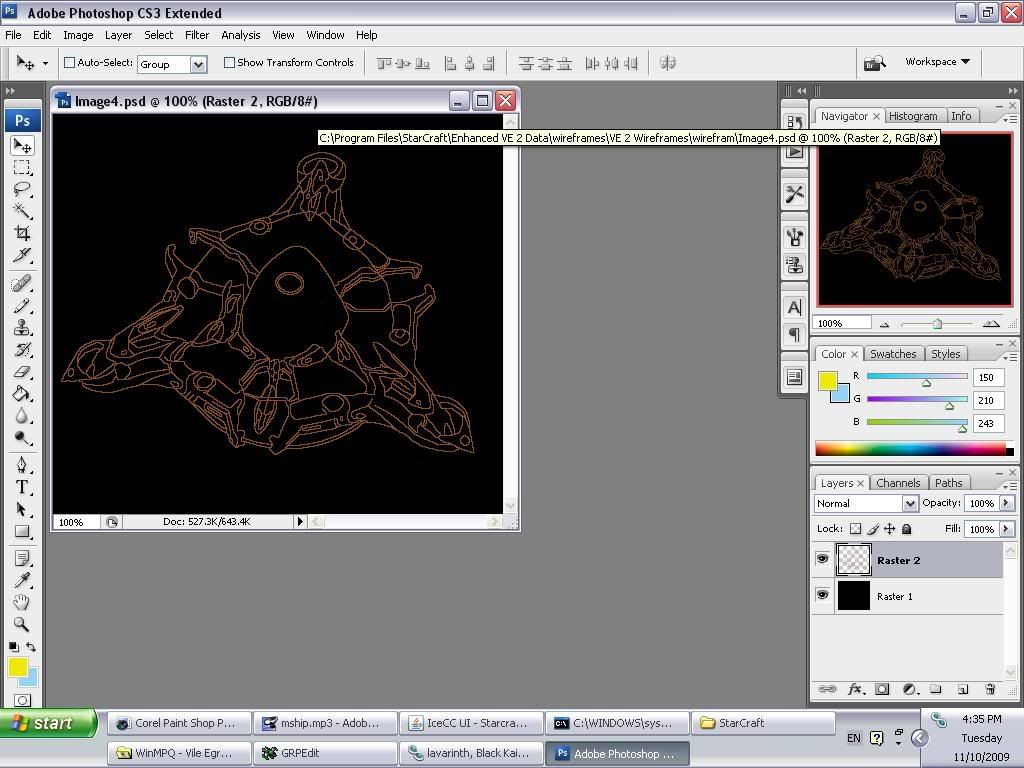Select the Lasso tool
Image resolution: width=1024 pixels, height=768 pixels.
[x=22, y=189]
